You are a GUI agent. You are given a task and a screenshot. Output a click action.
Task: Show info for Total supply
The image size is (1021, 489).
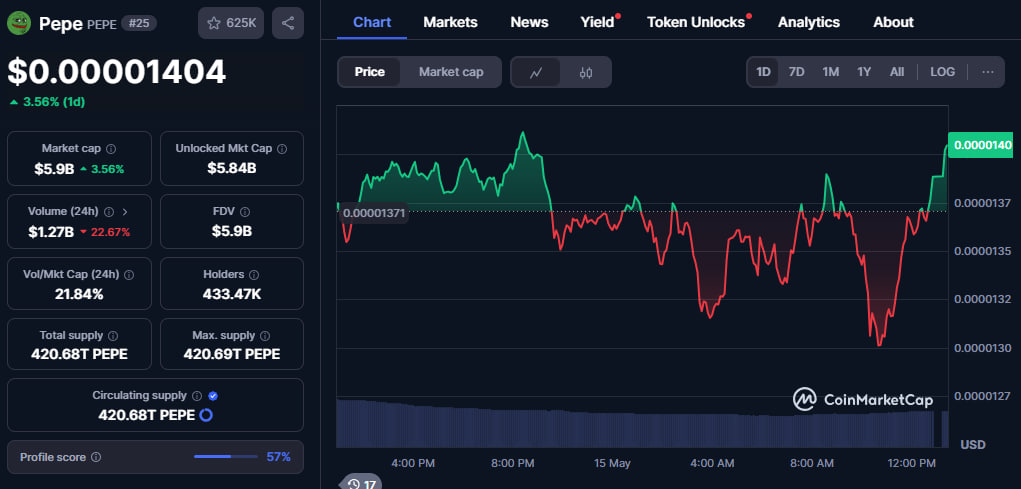113,336
